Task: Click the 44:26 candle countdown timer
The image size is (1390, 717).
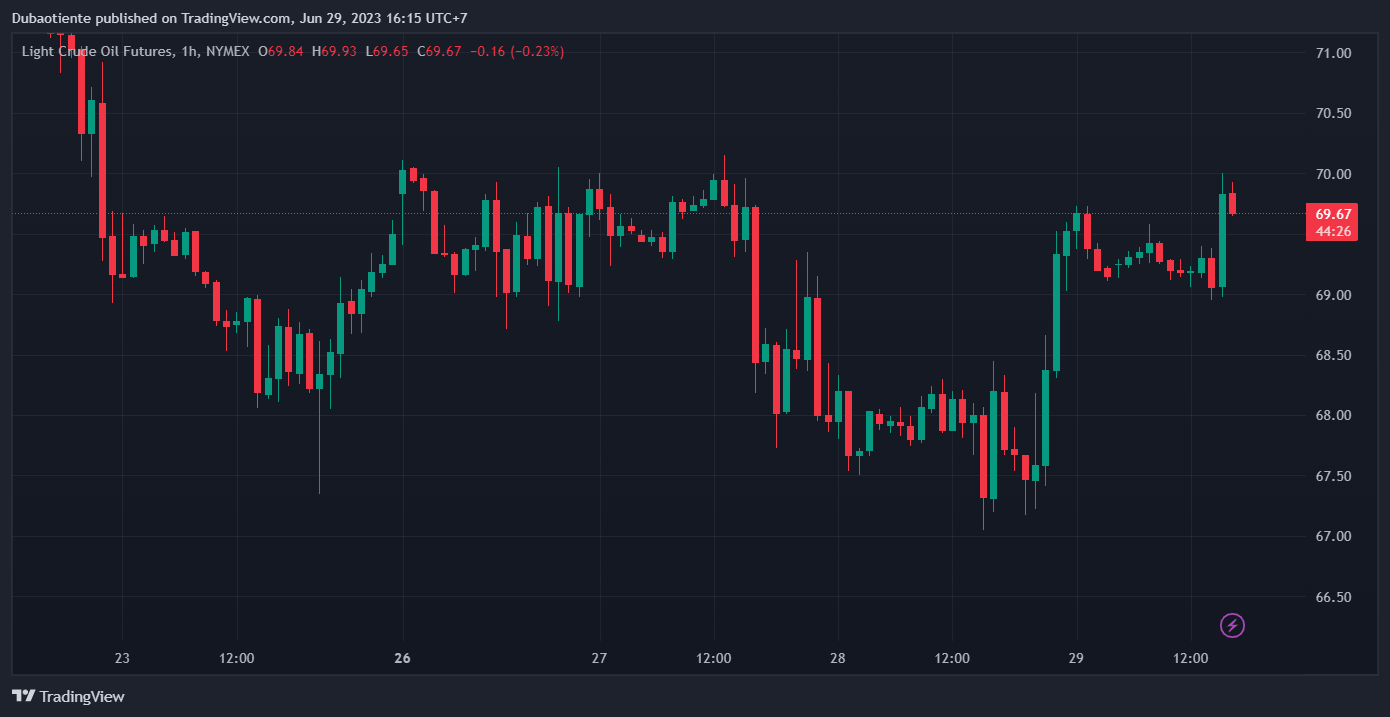Action: tap(1334, 231)
